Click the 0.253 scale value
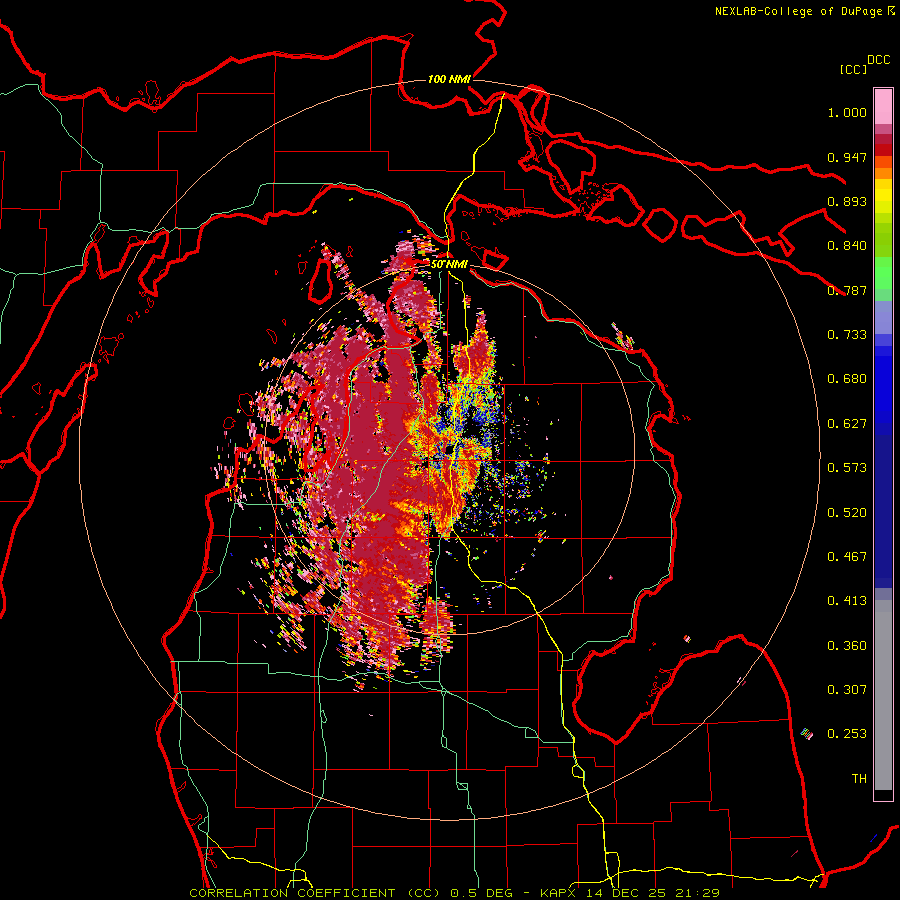The image size is (900, 900). click(847, 734)
